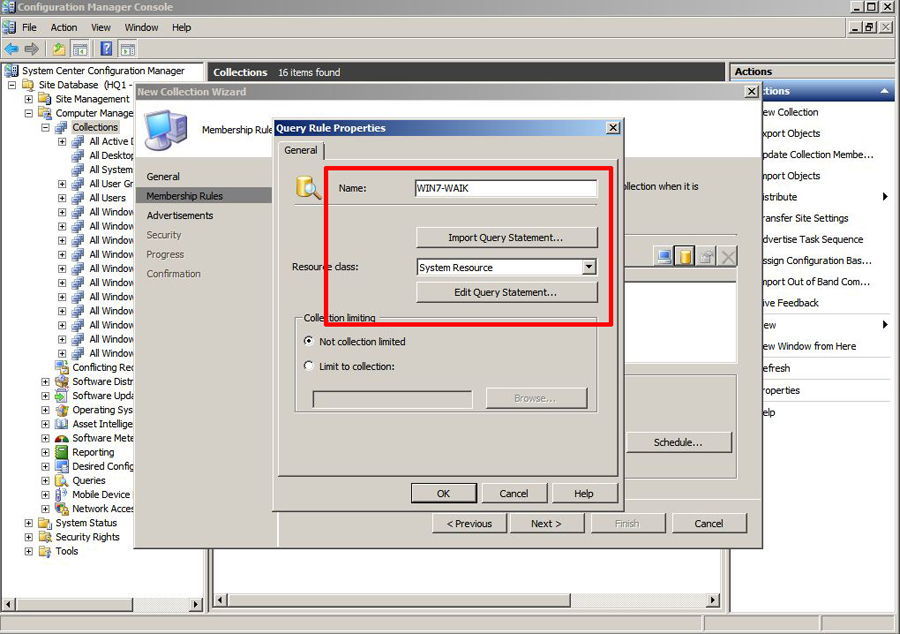Select the Operating System Deployment node icon
The height and width of the screenshot is (634, 900).
pyautogui.click(x=61, y=410)
